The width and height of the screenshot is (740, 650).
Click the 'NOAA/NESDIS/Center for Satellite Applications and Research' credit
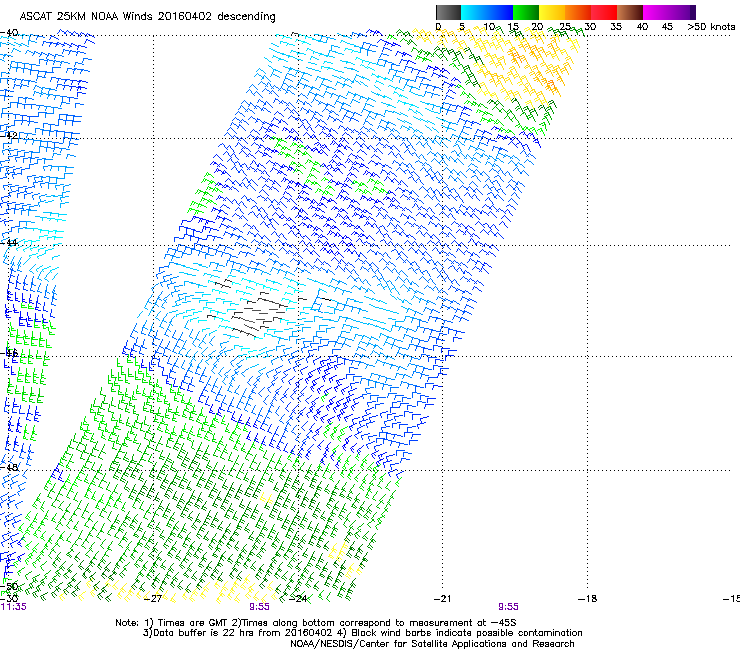click(432, 644)
